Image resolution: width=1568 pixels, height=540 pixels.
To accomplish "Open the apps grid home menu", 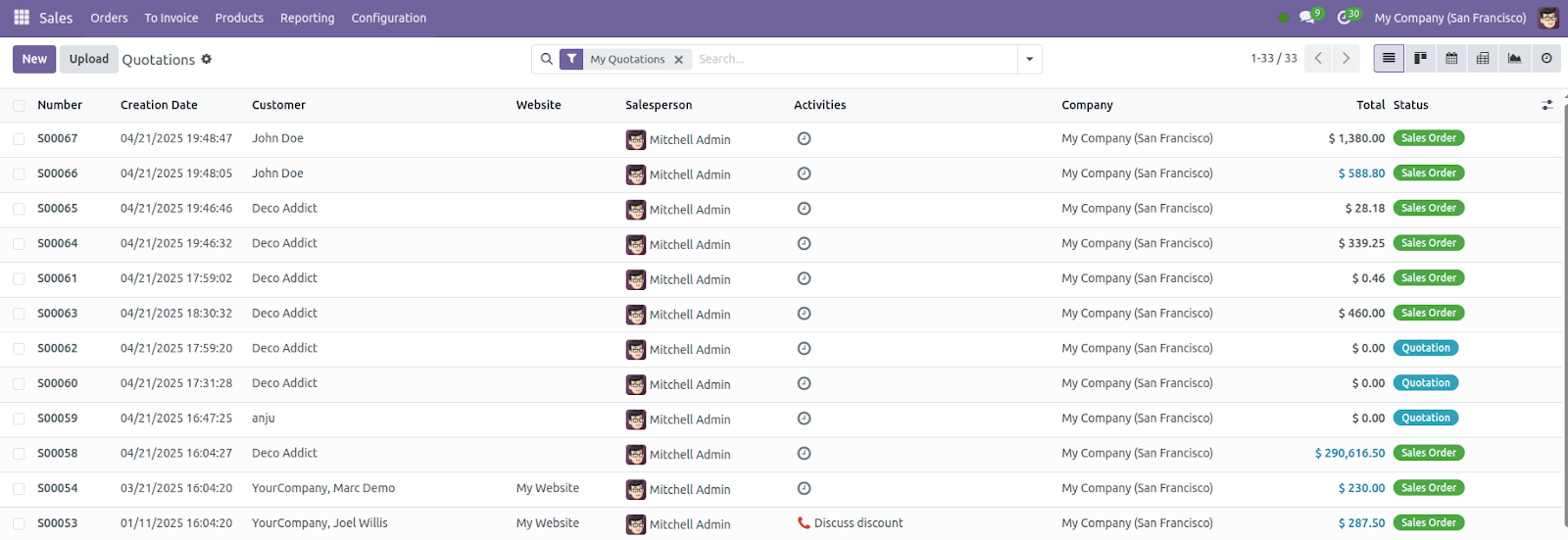I will pyautogui.click(x=22, y=18).
